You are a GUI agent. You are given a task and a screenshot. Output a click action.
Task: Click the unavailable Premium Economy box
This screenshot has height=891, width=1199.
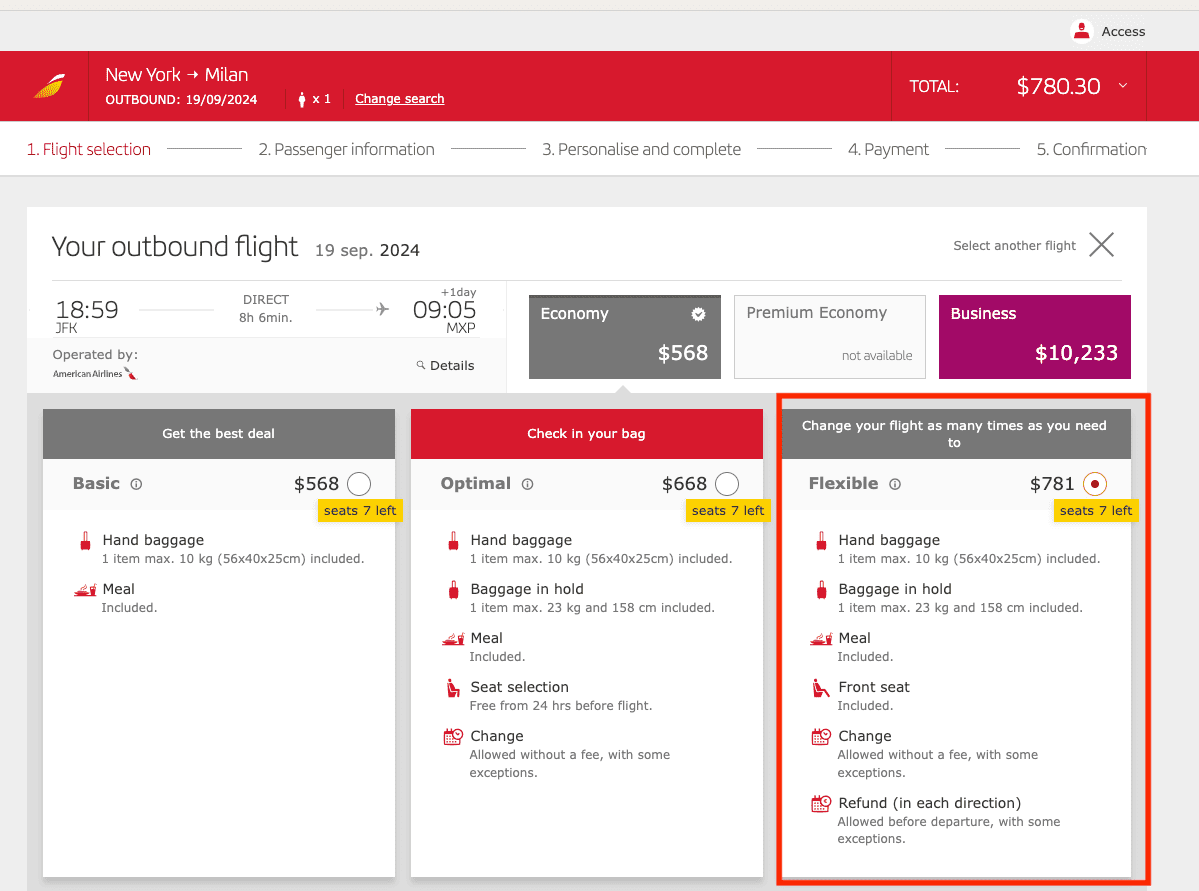pos(829,337)
